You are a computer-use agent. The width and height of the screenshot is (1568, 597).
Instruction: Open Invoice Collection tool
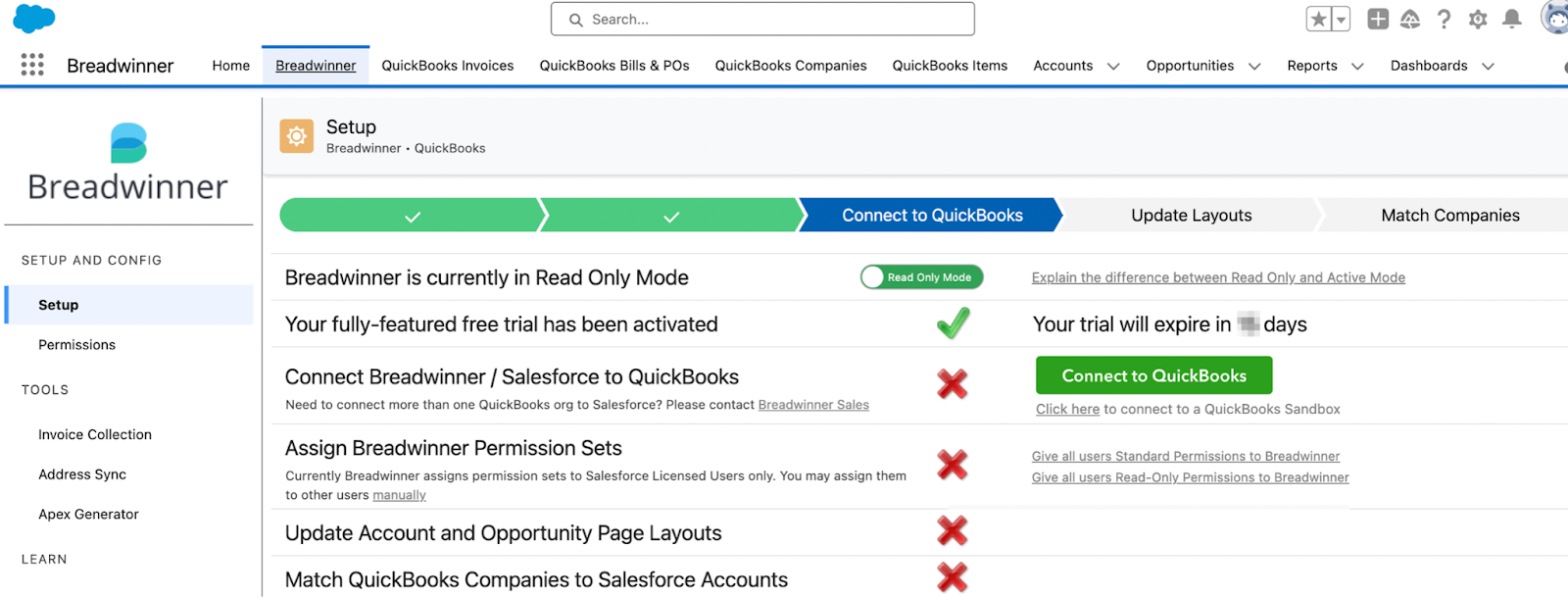(x=95, y=434)
